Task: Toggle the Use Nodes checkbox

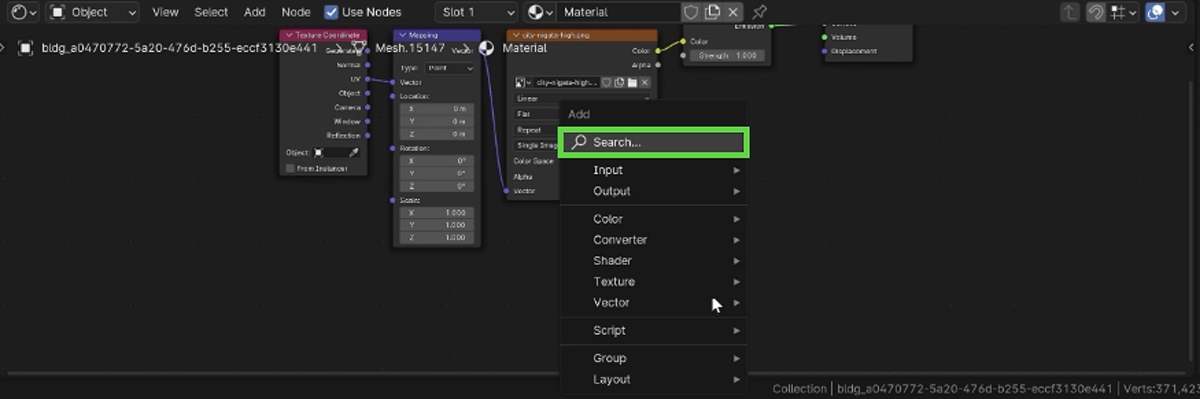Action: 332,12
